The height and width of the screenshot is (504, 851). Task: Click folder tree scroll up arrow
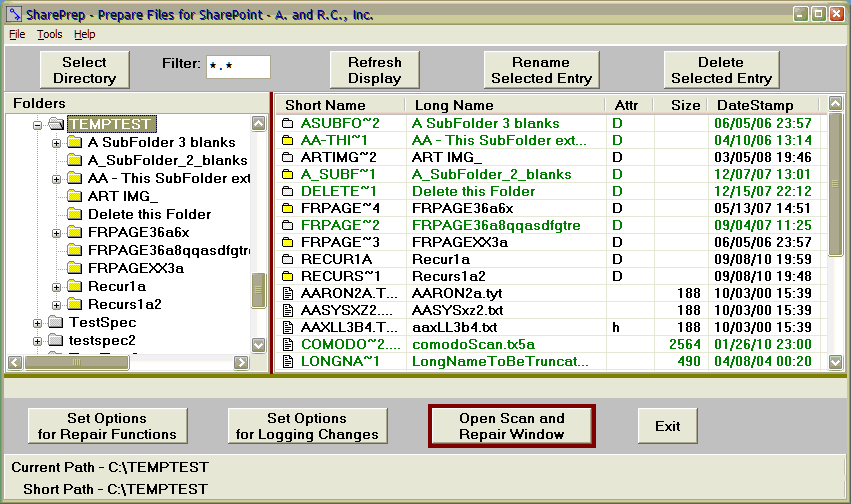[259, 124]
